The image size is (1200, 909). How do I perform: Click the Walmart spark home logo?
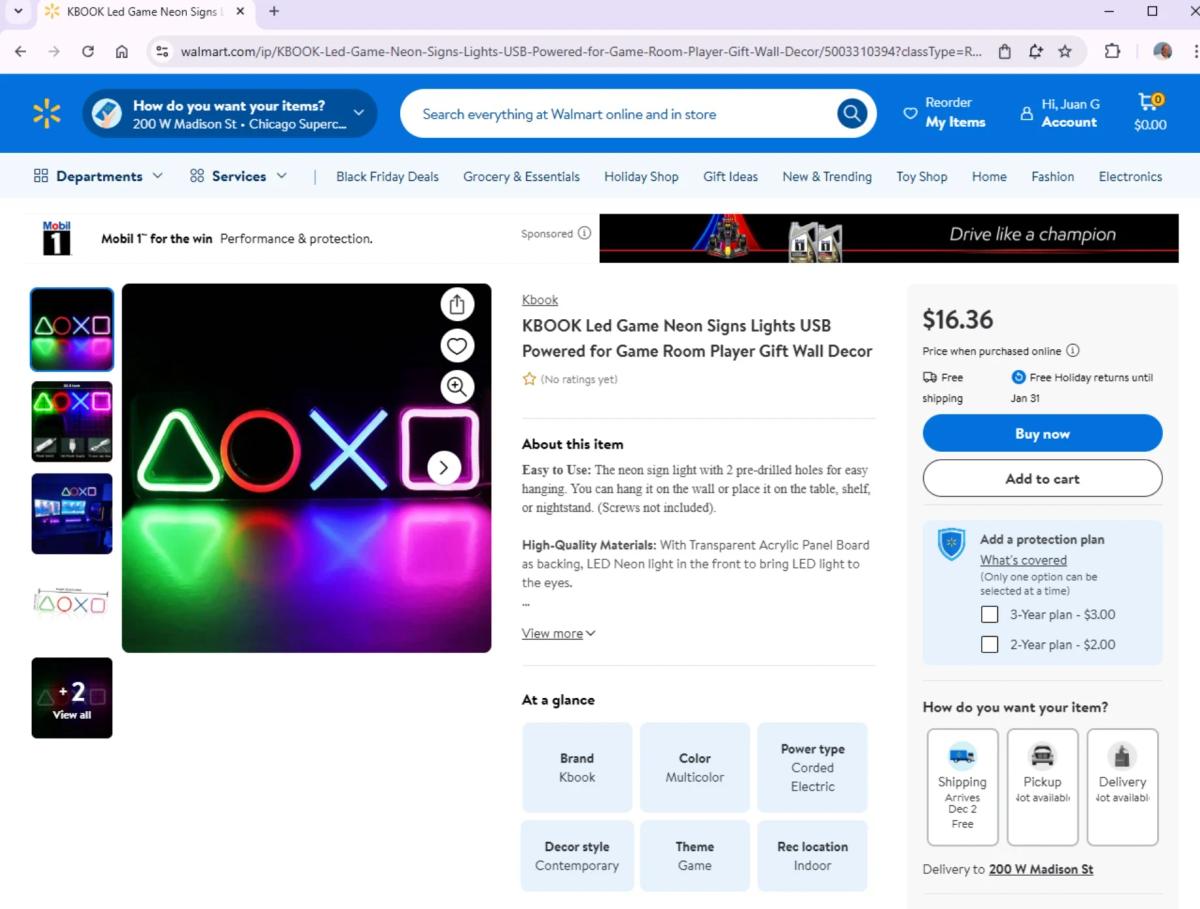point(46,113)
